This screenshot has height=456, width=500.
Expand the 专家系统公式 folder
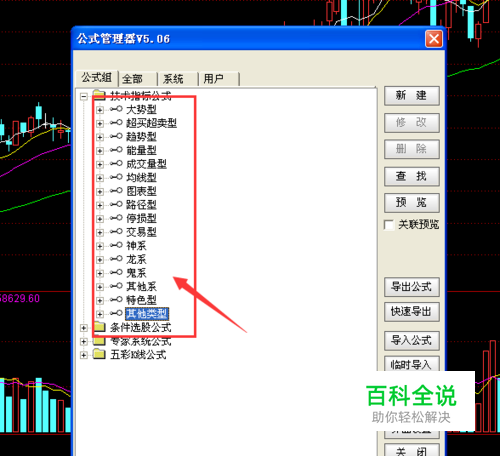(x=84, y=342)
